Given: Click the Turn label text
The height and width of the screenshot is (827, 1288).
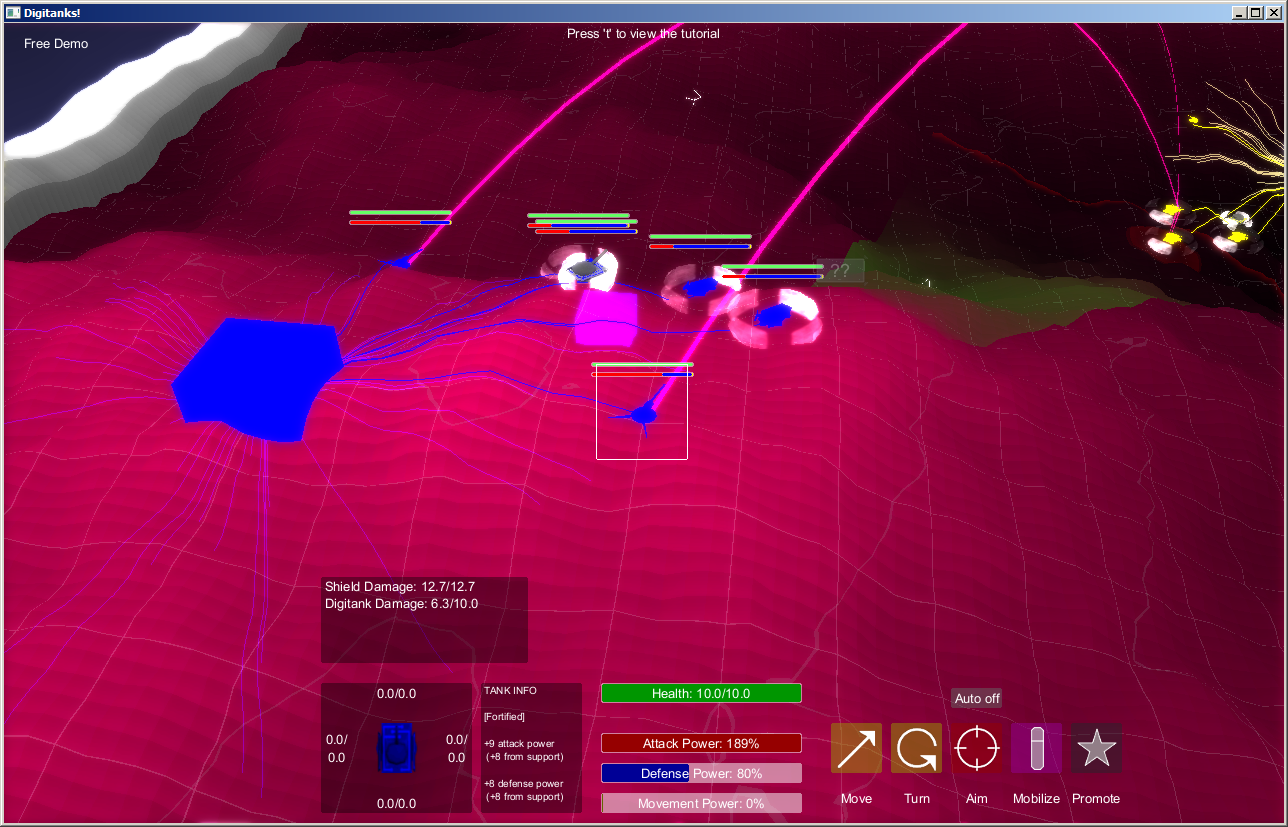Looking at the screenshot, I should coord(916,798).
